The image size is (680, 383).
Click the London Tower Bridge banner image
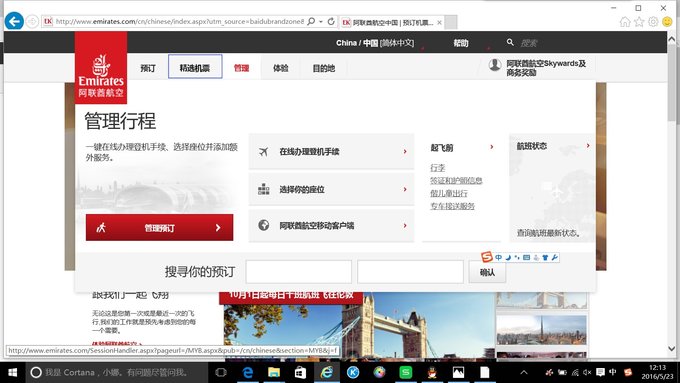(359, 325)
